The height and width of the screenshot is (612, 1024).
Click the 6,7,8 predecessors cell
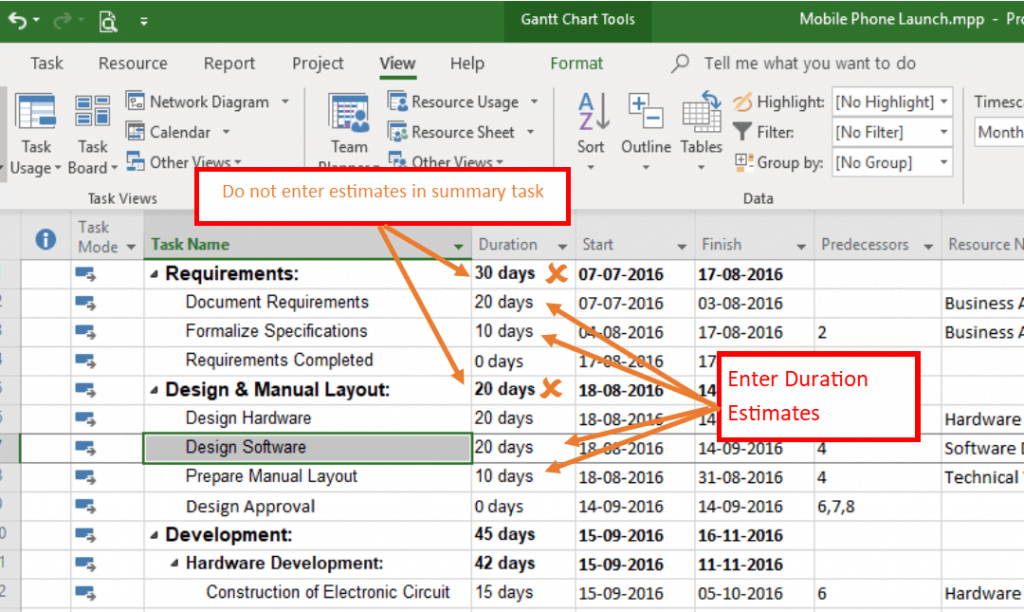pos(878,507)
